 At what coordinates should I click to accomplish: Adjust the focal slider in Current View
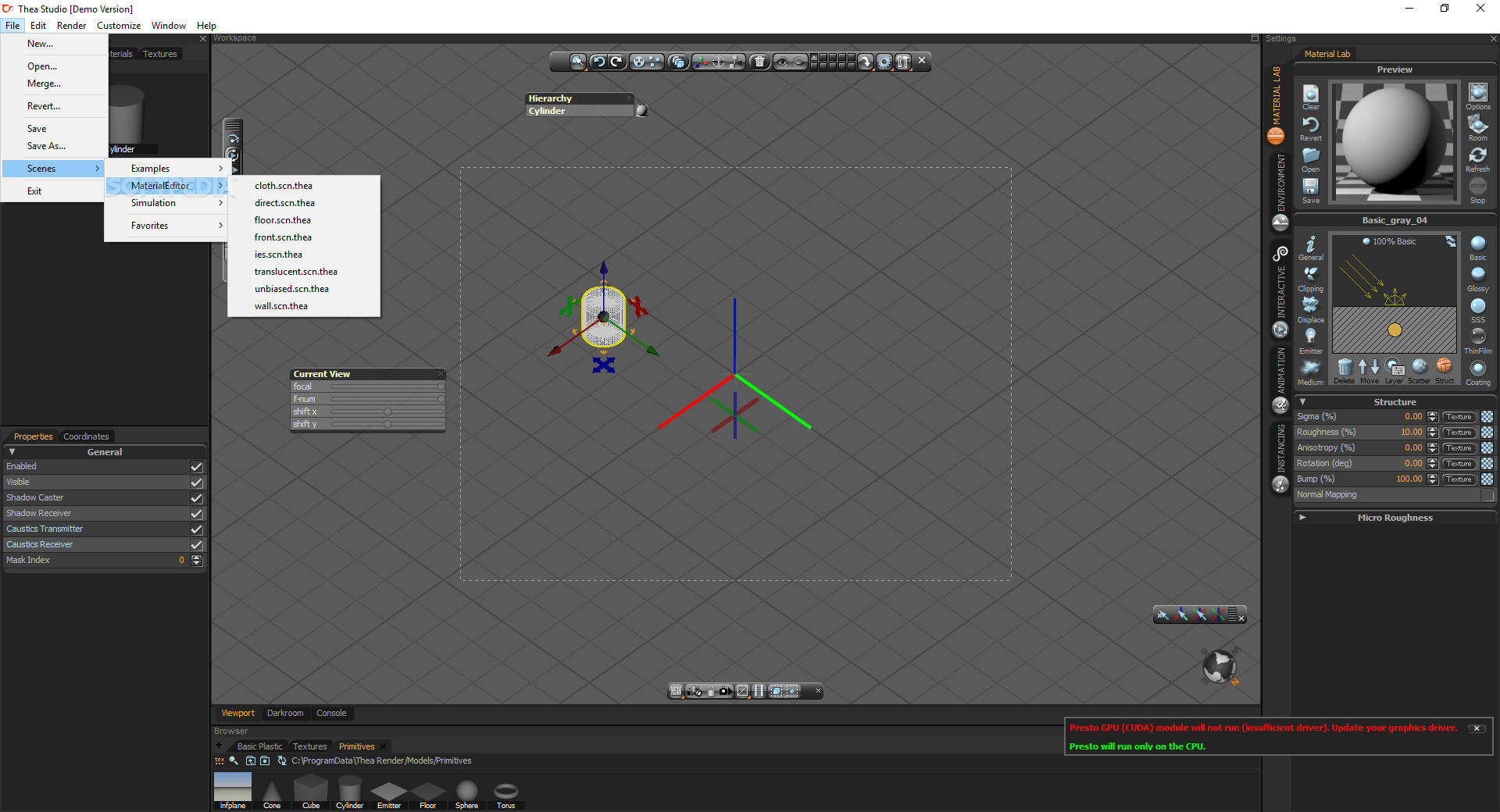tap(387, 386)
